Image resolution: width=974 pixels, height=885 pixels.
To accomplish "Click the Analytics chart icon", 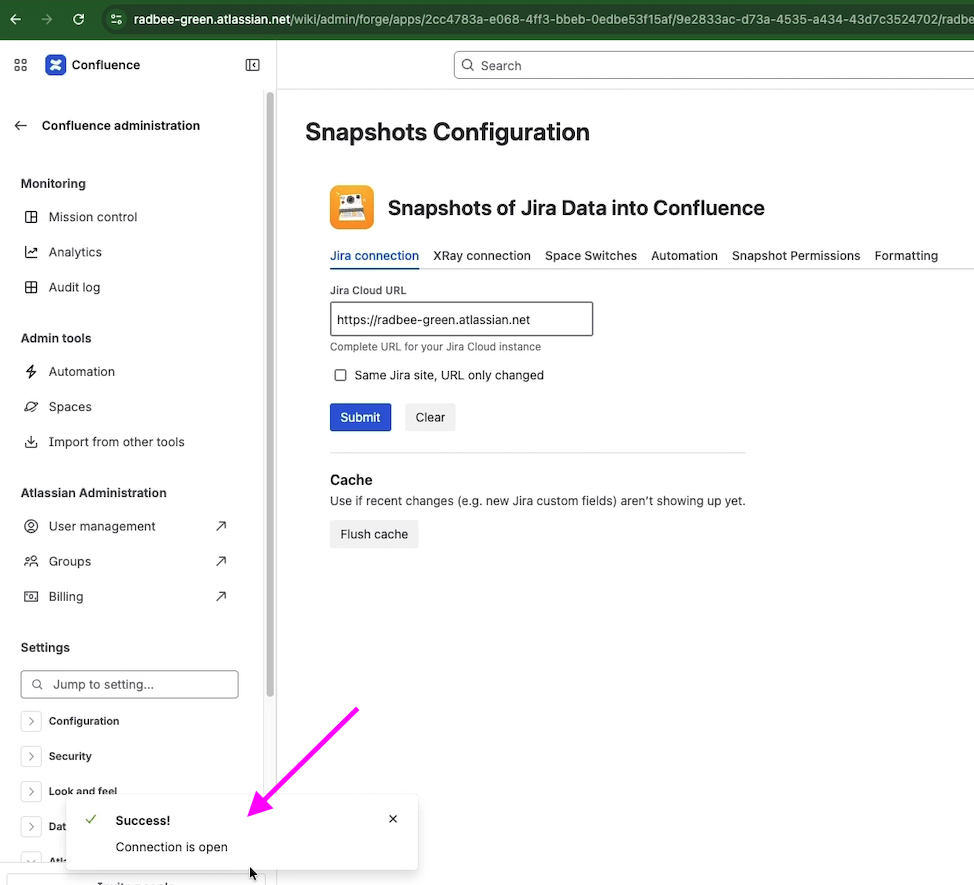I will coord(31,252).
